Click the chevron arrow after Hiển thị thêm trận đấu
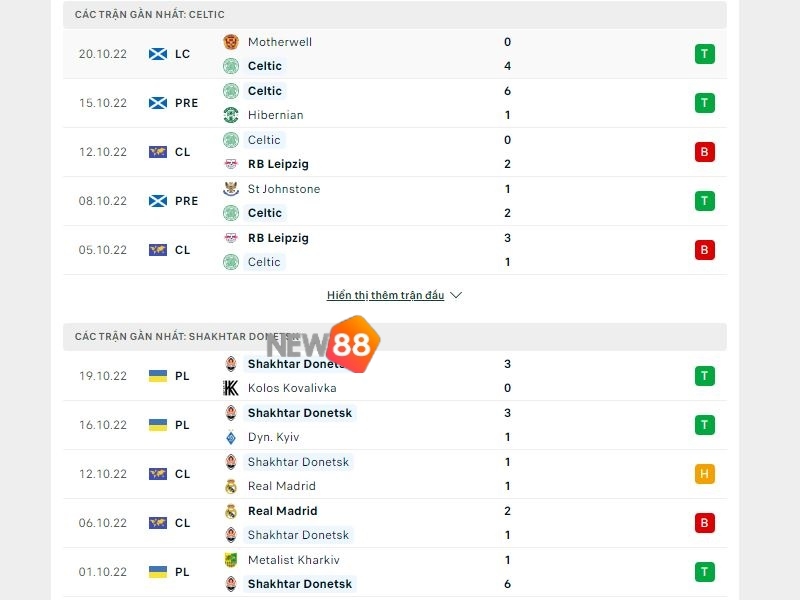 pos(456,295)
